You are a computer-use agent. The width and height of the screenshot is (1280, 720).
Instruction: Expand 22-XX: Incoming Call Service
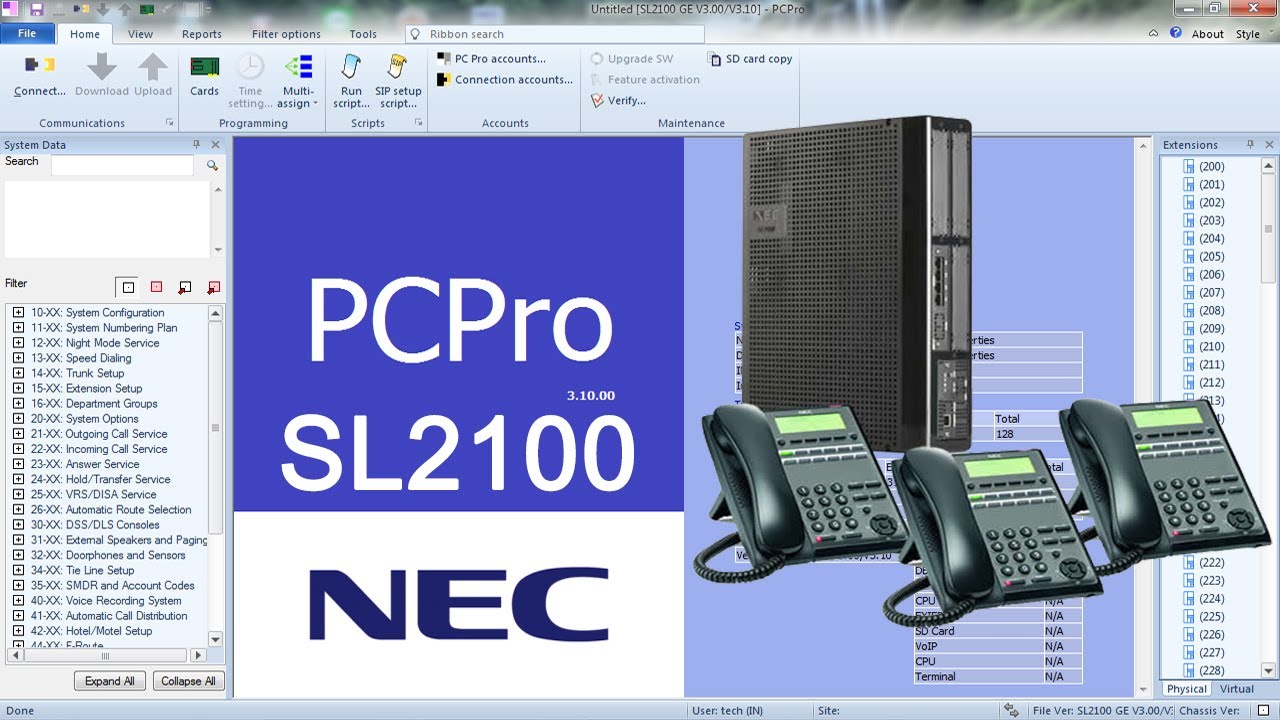tap(18, 449)
